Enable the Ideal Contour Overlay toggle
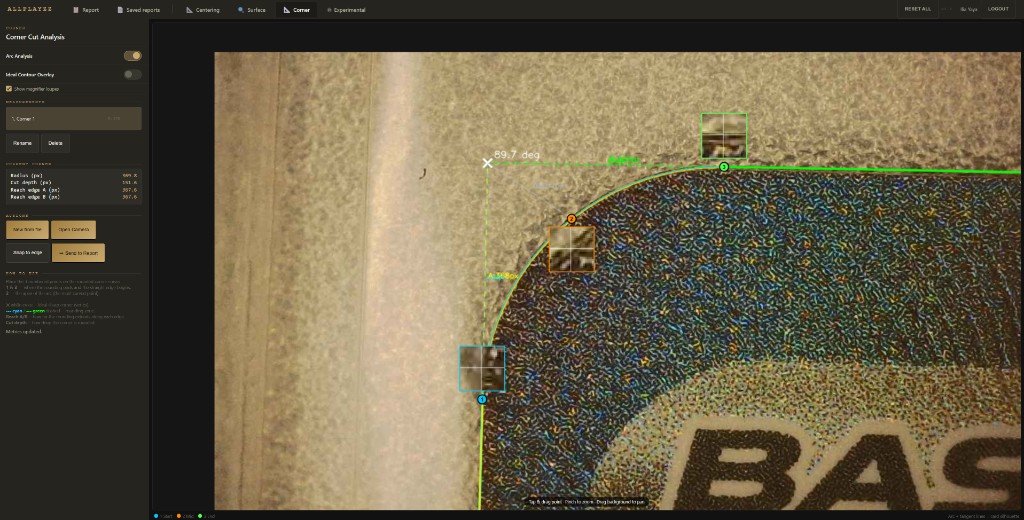Image resolution: width=1024 pixels, height=520 pixels. click(x=132, y=74)
